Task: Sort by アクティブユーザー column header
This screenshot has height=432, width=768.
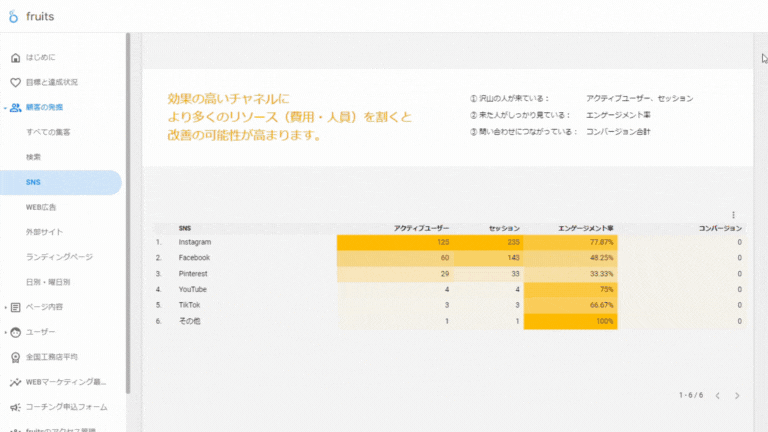Action: (421, 228)
